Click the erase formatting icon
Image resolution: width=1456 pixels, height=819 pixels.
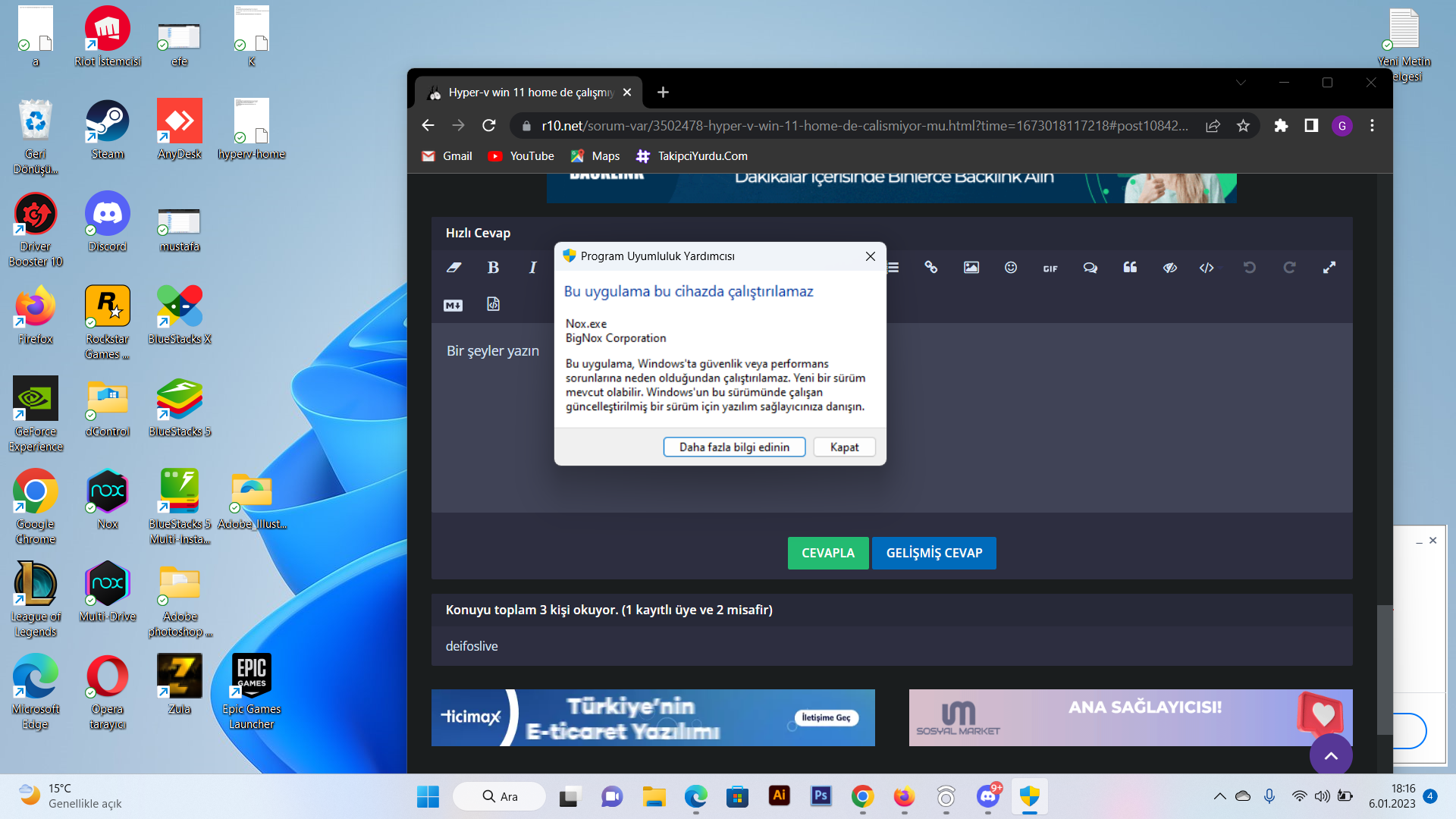(453, 267)
